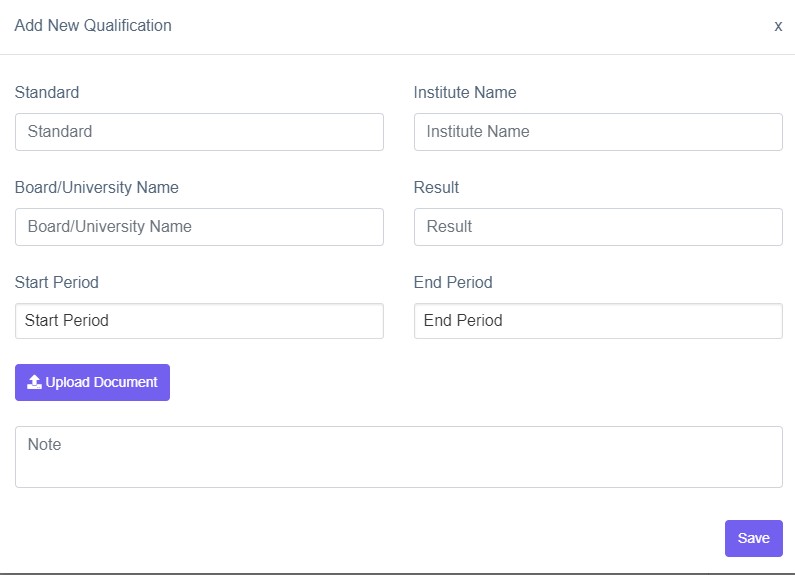The image size is (795, 575).
Task: Open the End Period date field
Action: point(598,321)
